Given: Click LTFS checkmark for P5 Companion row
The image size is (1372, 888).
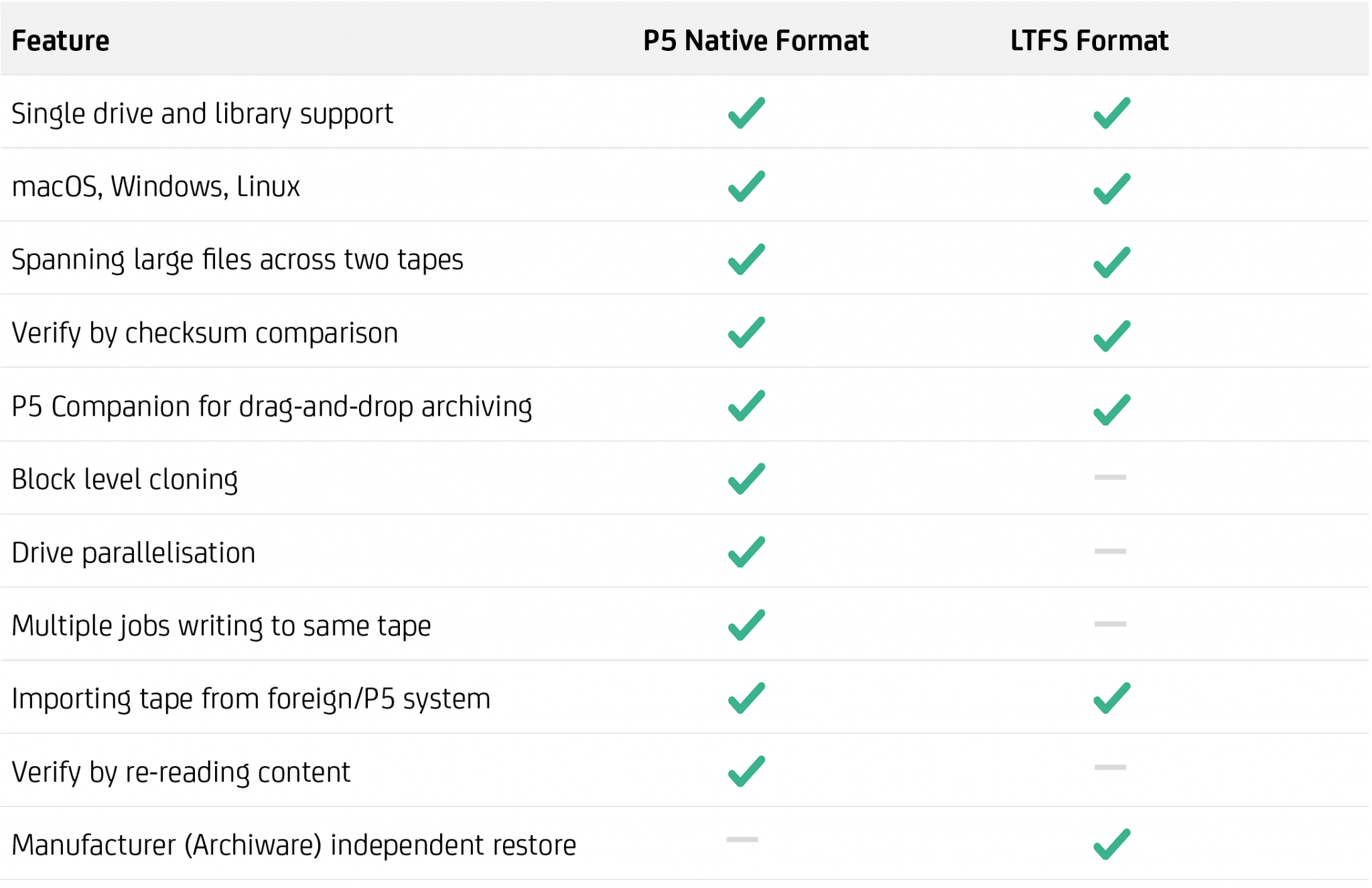Looking at the screenshot, I should click(x=1111, y=409).
